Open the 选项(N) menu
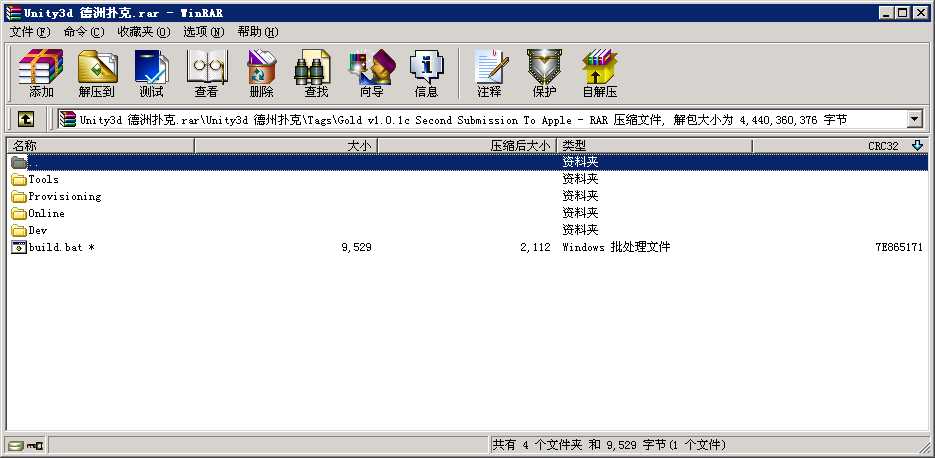 coord(203,32)
